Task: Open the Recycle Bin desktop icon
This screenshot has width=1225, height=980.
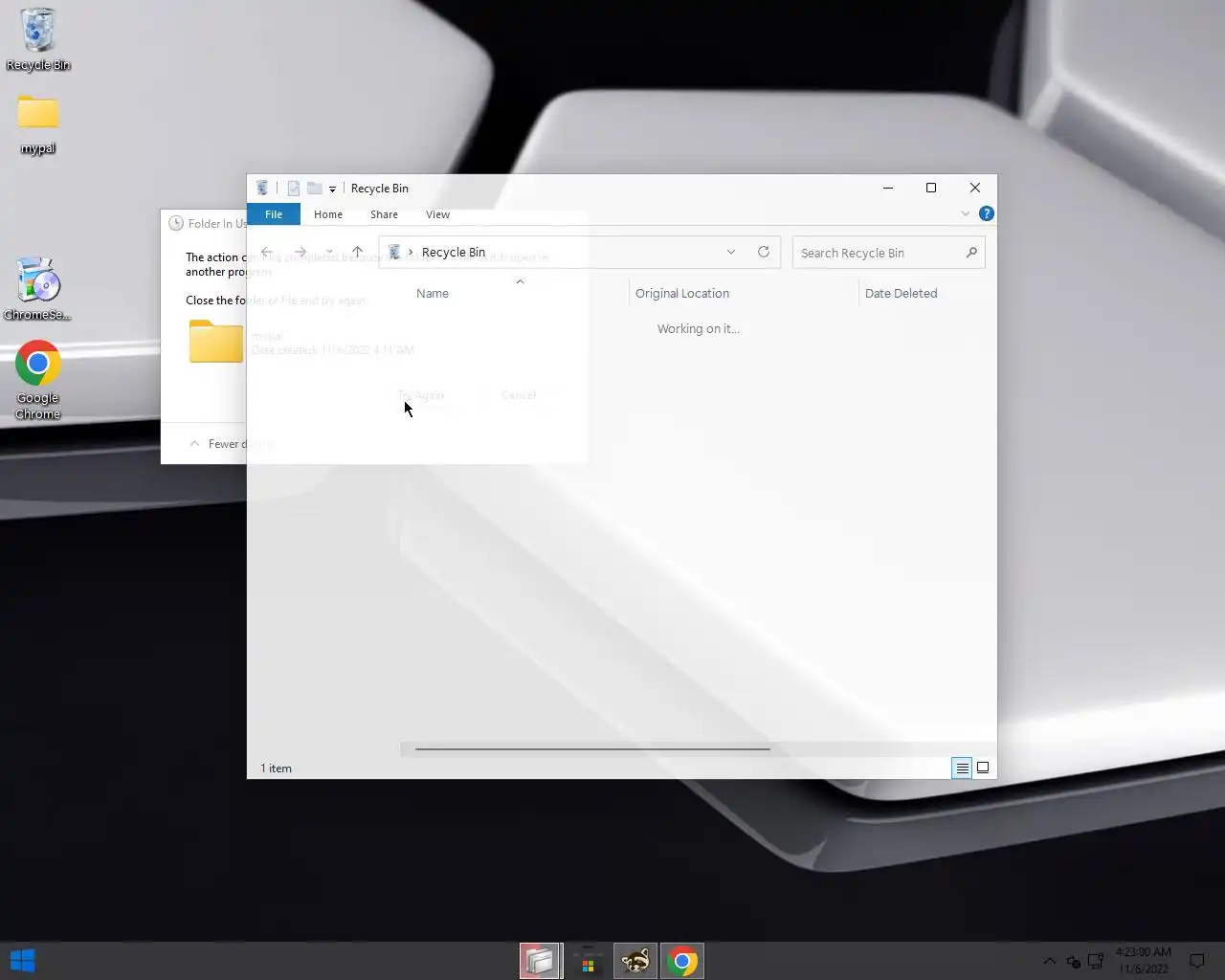Action: pos(38,38)
